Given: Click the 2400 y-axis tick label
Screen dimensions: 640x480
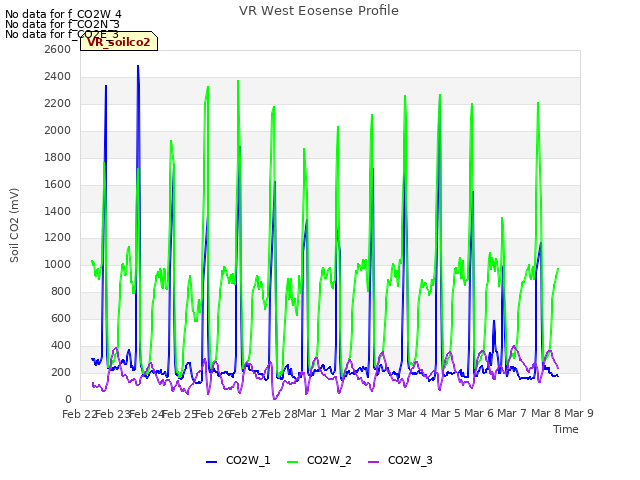Looking at the screenshot, I should [x=58, y=76].
